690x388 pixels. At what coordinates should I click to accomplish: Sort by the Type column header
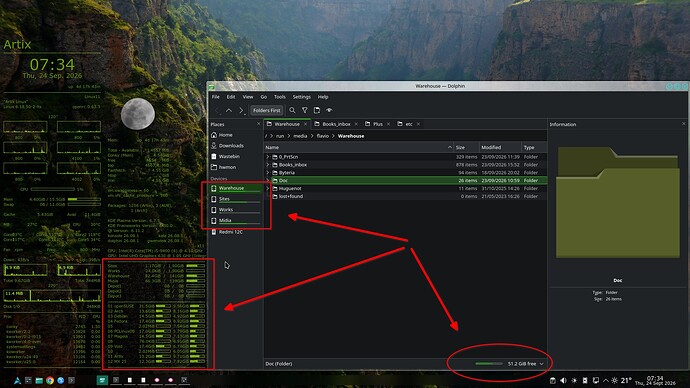pos(534,147)
